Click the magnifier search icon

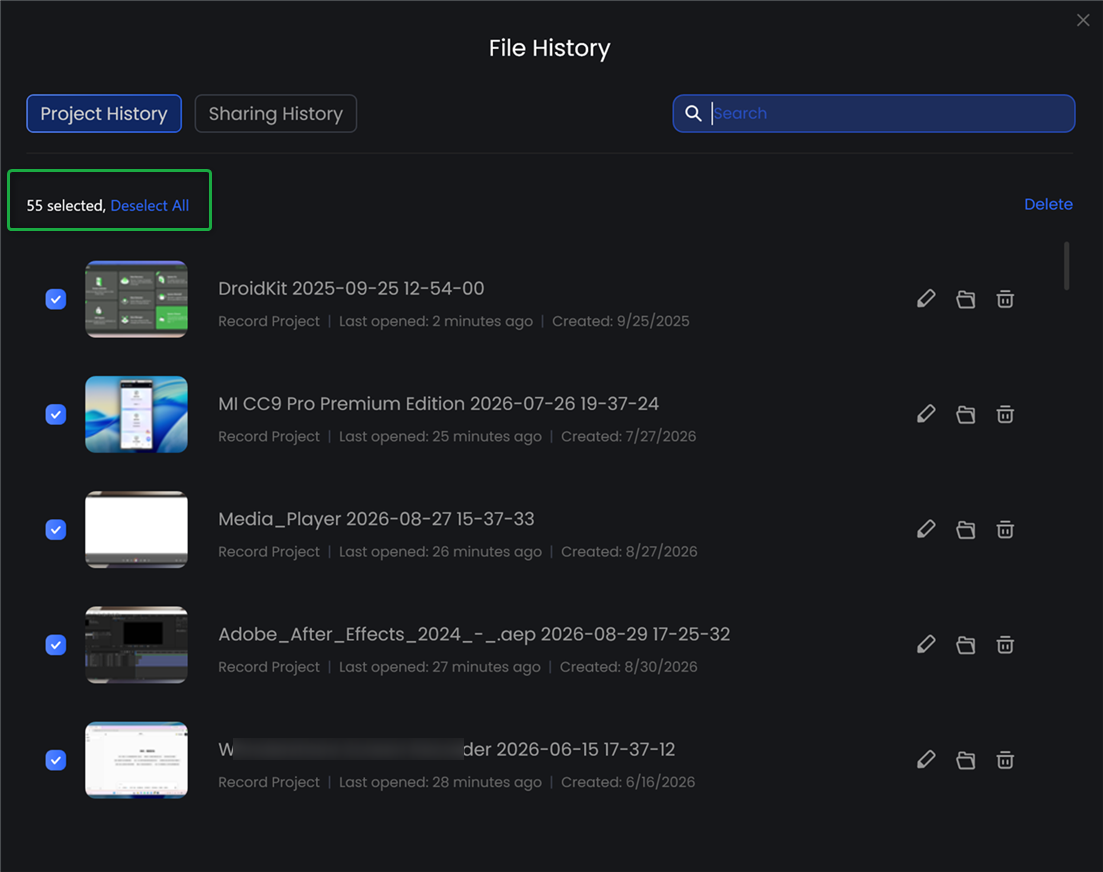click(693, 113)
